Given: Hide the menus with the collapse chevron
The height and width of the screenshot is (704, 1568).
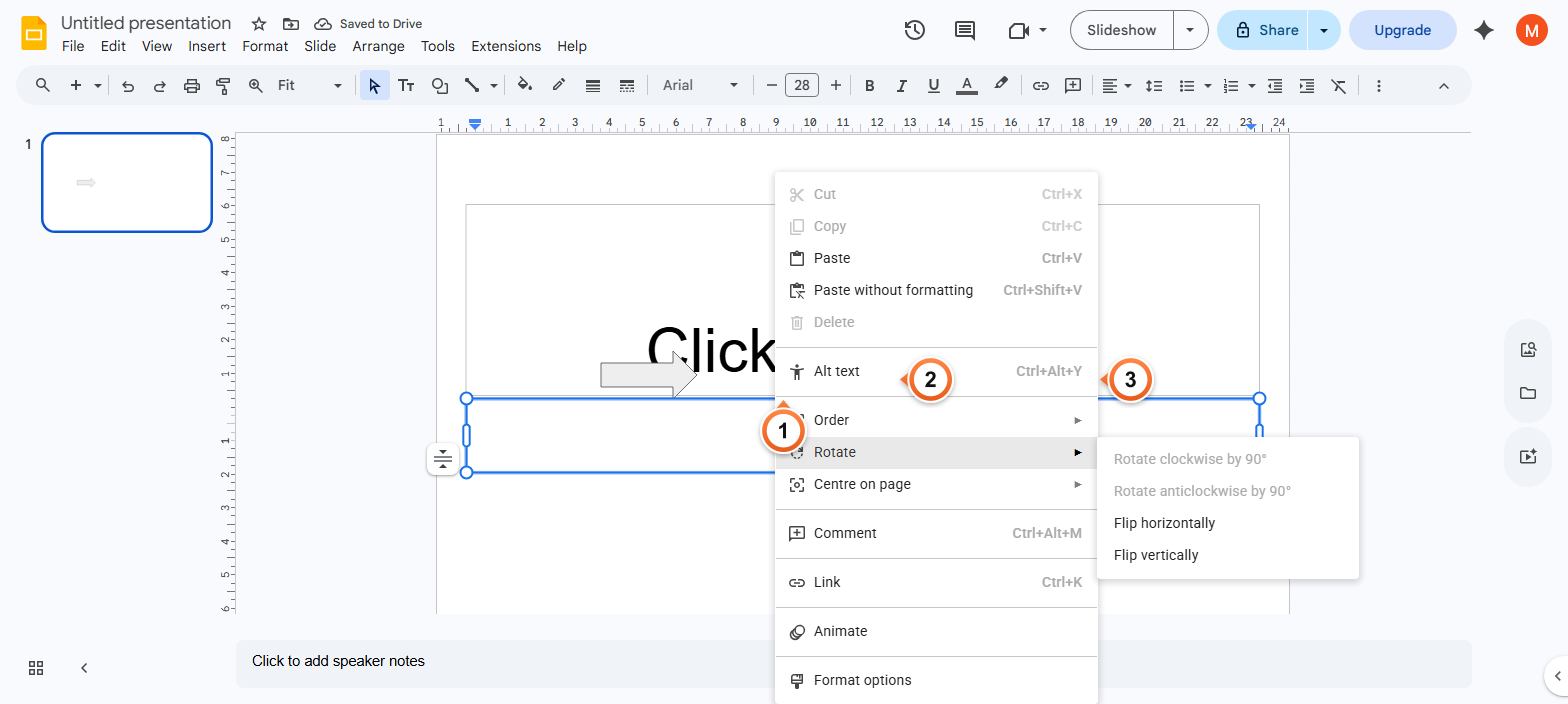Looking at the screenshot, I should click(1444, 86).
